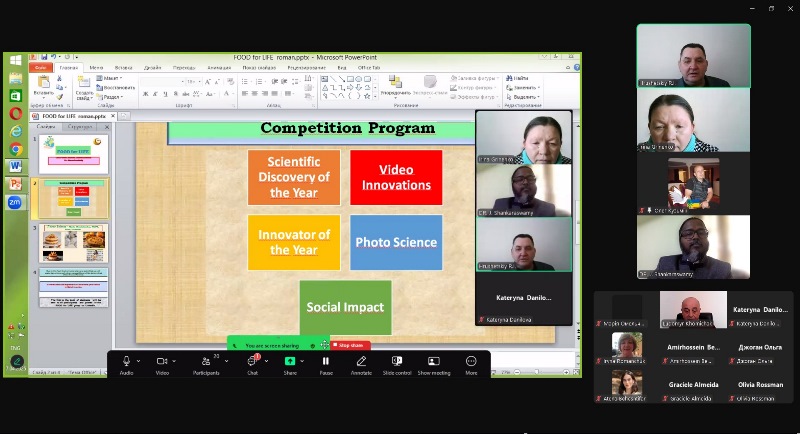Click Save icon in quick access toolbar
The height and width of the screenshot is (434, 800).
pos(44,57)
